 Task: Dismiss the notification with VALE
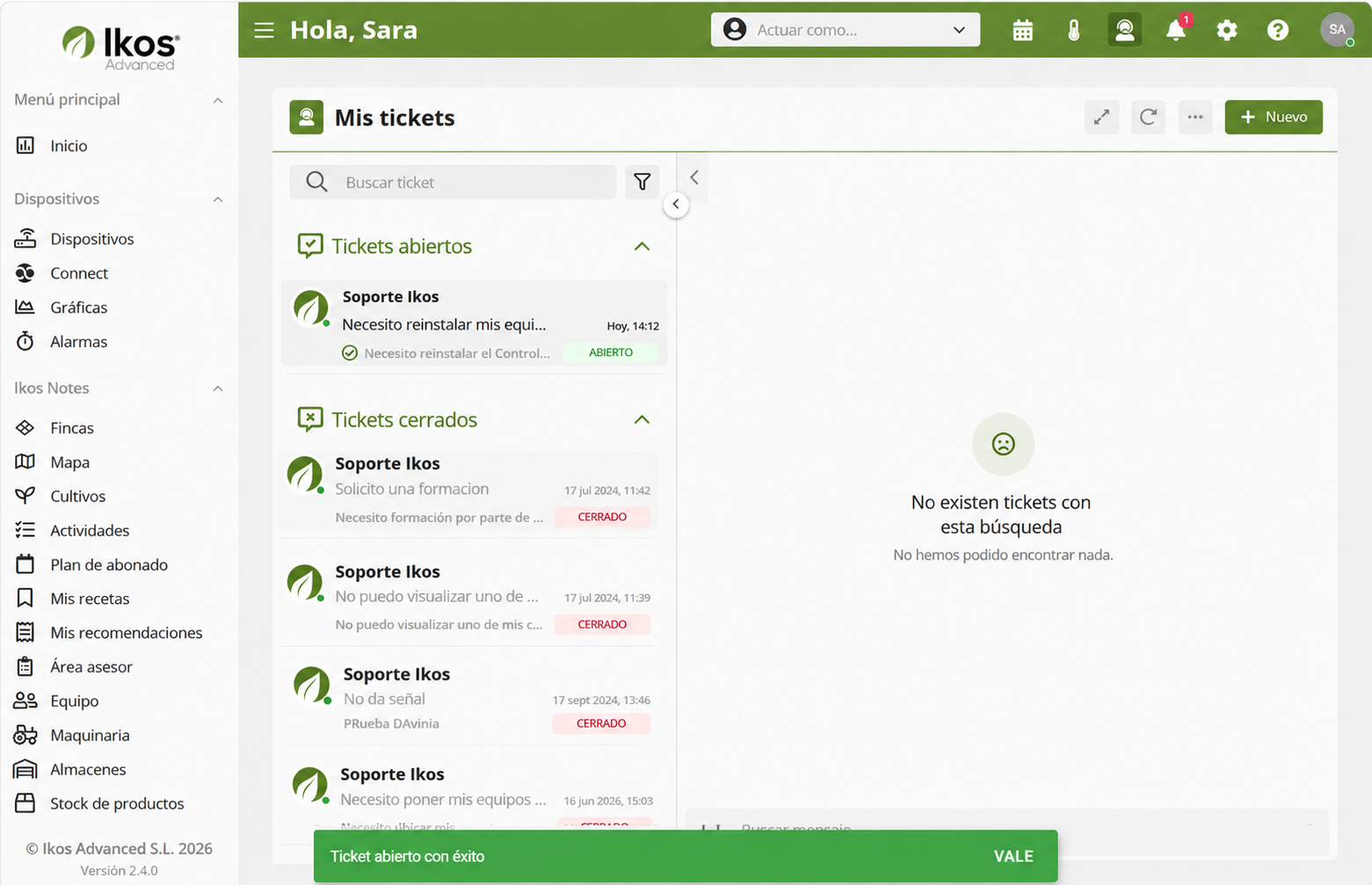click(x=1013, y=856)
